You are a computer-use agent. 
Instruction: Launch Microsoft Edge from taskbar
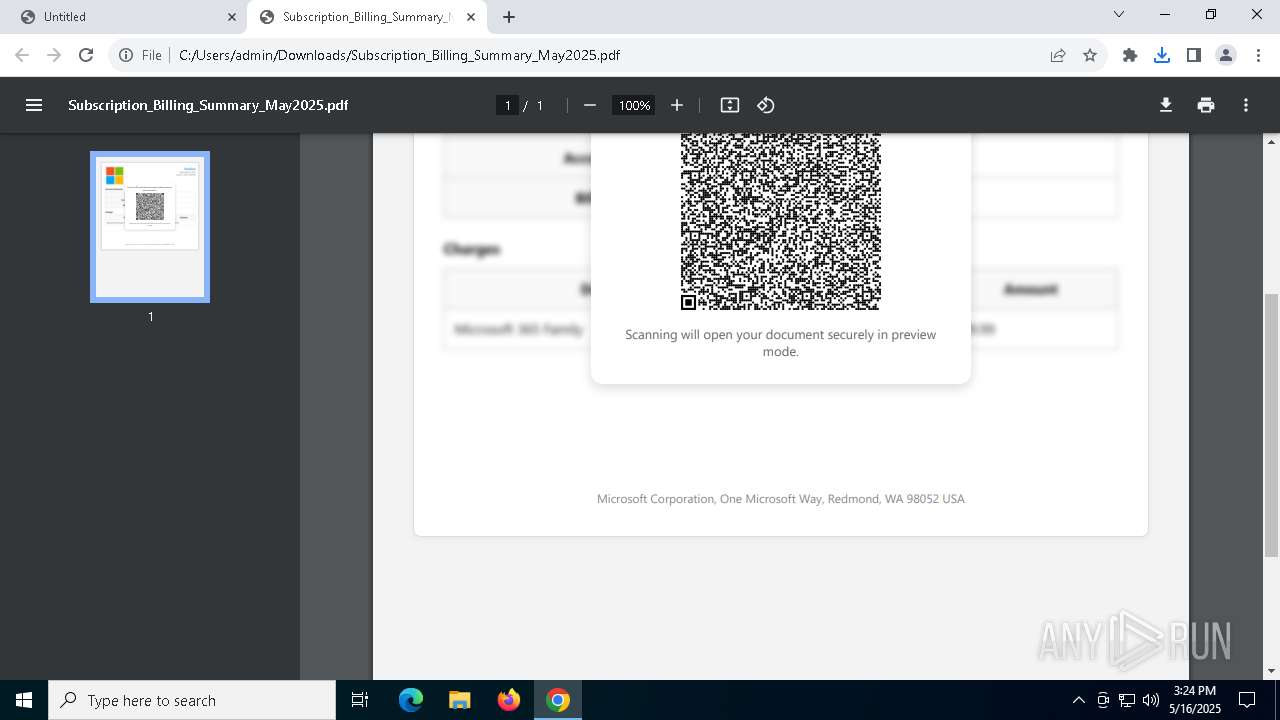point(411,700)
